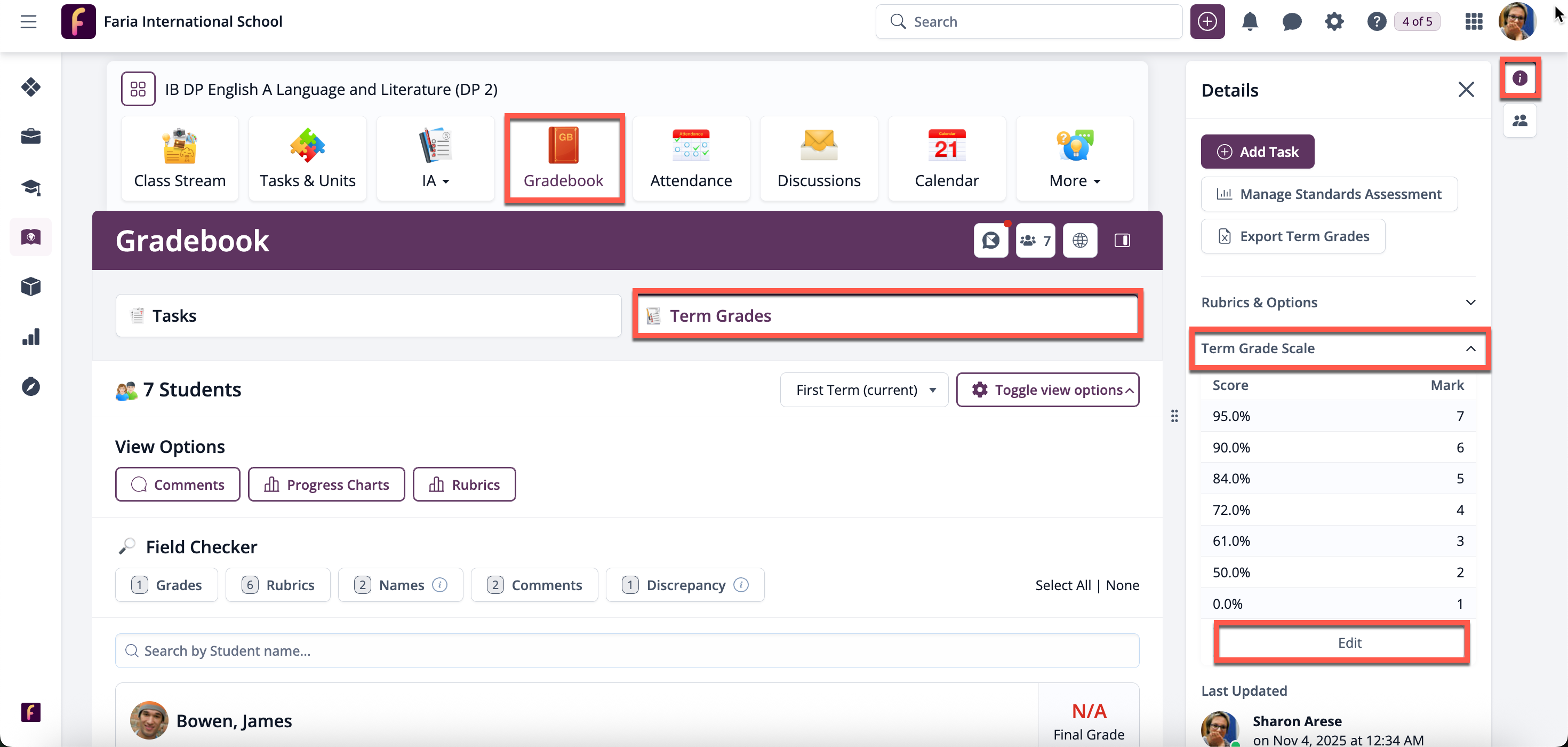Toggle the side panel layout icon
Image resolution: width=1568 pixels, height=747 pixels.
point(1122,241)
